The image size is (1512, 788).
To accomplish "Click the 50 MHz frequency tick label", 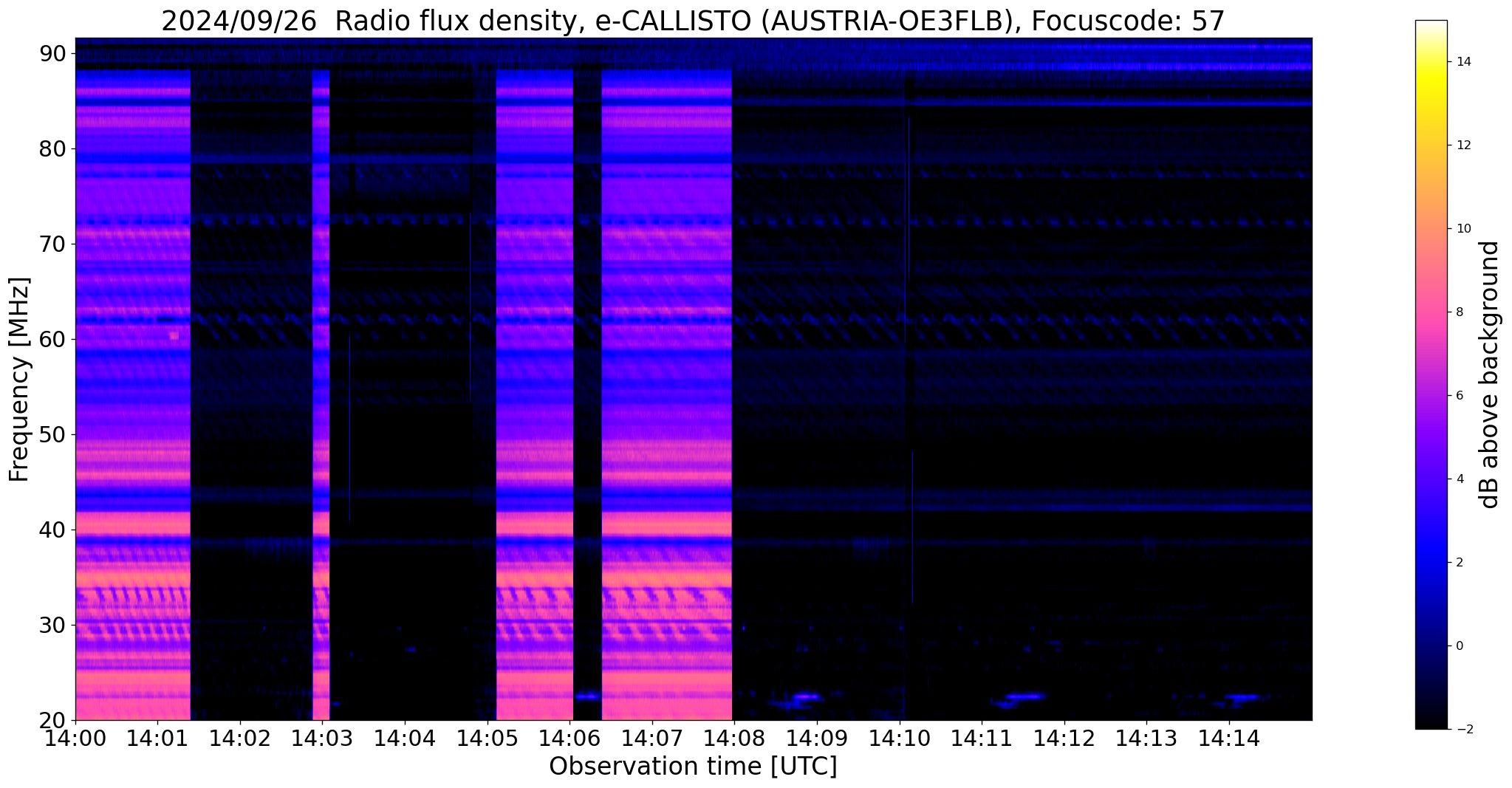I will tap(52, 435).
